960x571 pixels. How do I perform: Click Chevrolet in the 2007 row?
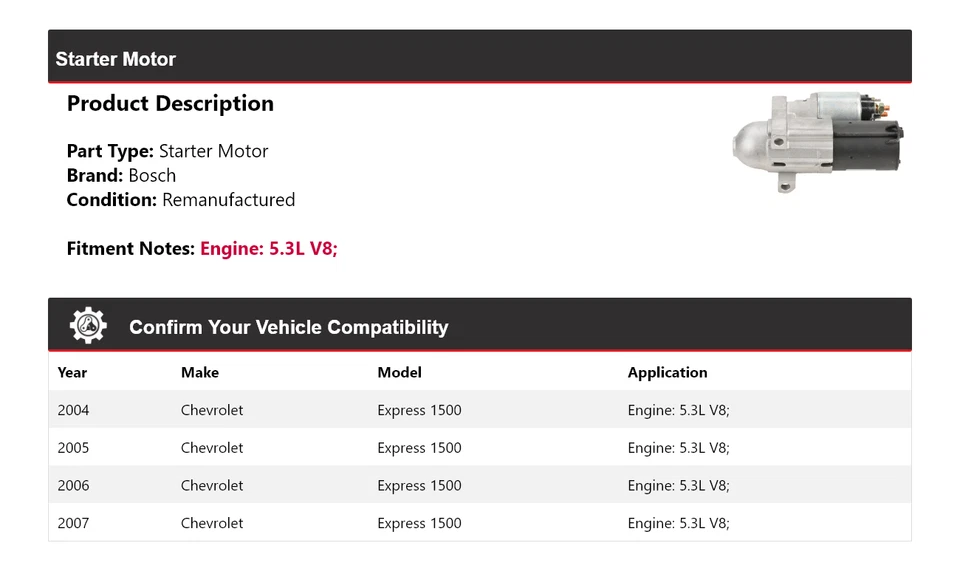212,523
